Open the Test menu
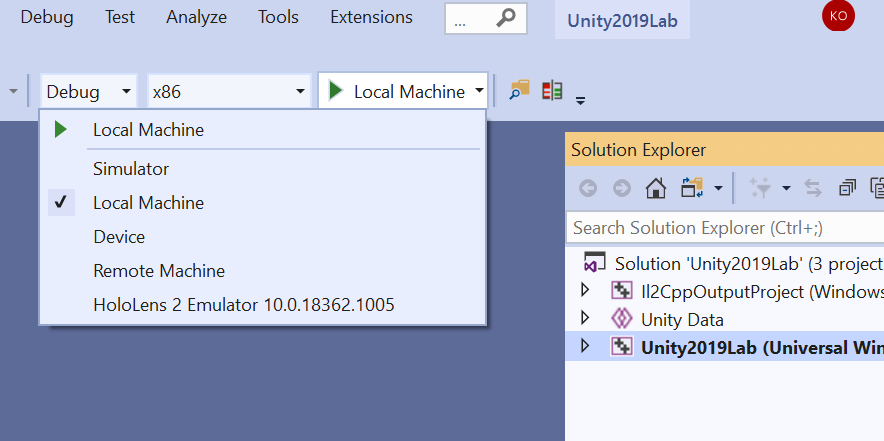Image resolution: width=884 pixels, height=441 pixels. tap(120, 17)
